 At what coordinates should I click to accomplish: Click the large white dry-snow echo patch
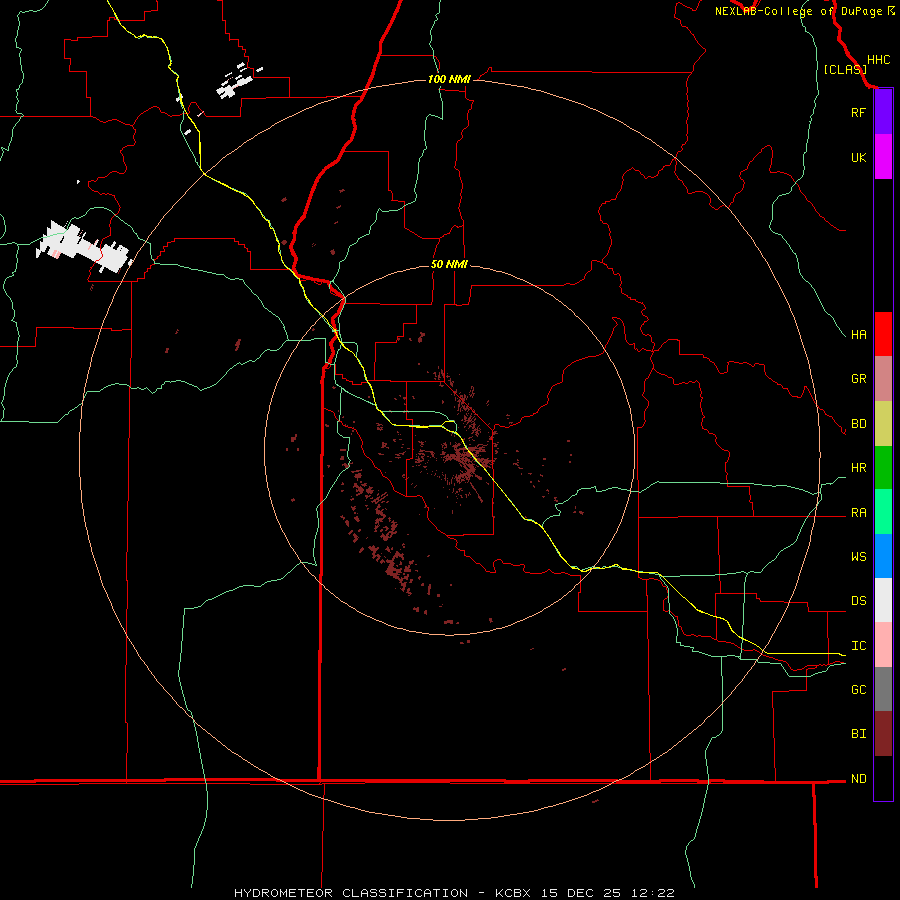tap(82, 247)
